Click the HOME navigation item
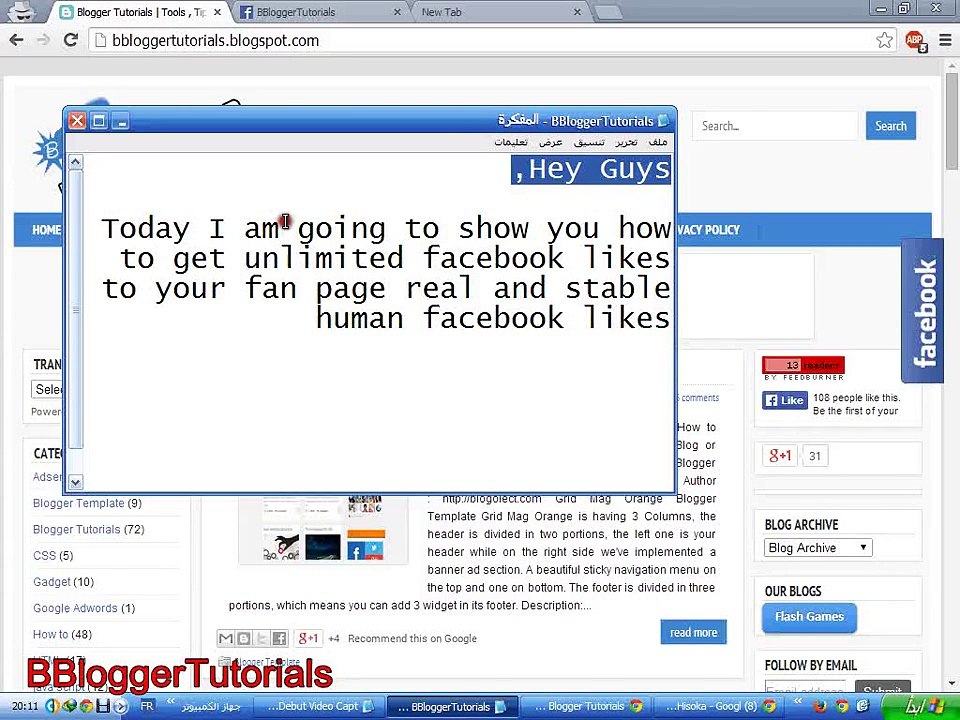 point(47,230)
